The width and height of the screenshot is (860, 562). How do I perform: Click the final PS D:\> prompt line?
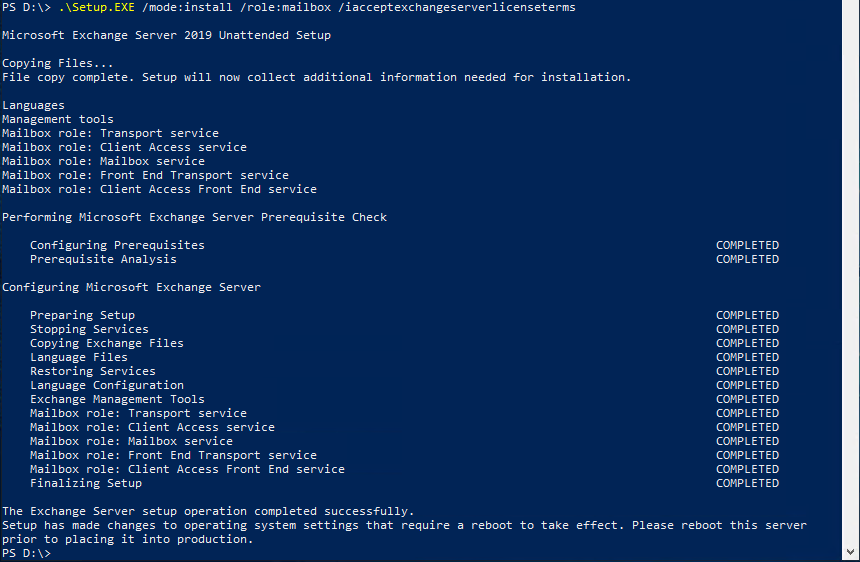pyautogui.click(x=26, y=553)
